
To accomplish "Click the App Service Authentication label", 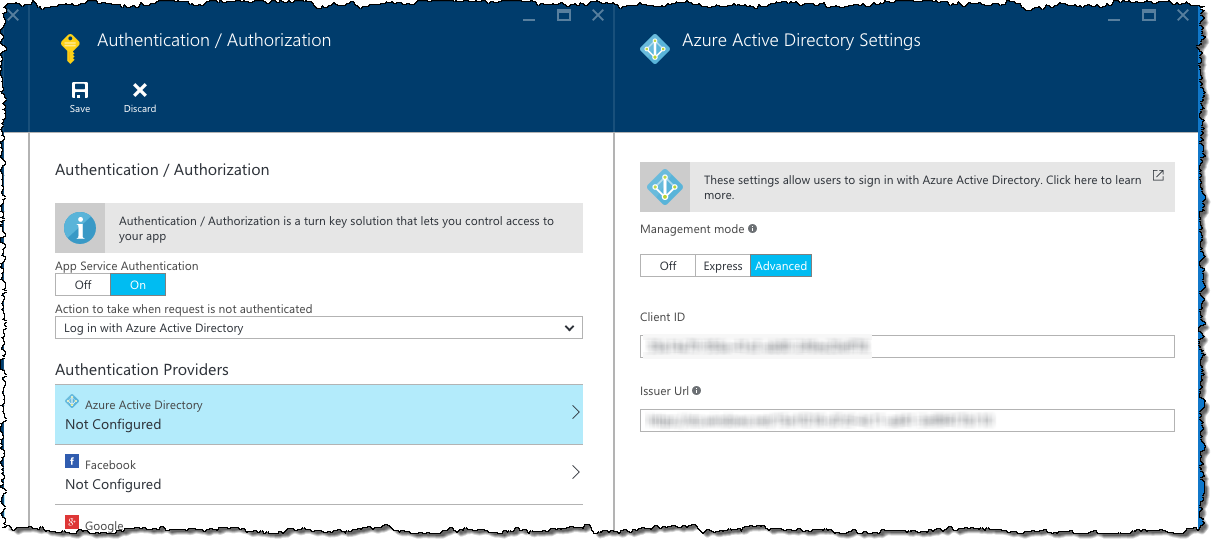I will (x=127, y=266).
